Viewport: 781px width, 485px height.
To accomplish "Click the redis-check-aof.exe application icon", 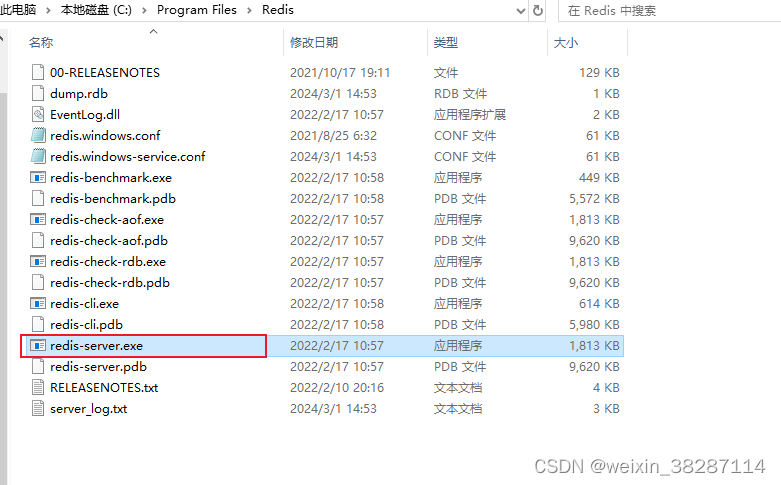I will 38,220.
